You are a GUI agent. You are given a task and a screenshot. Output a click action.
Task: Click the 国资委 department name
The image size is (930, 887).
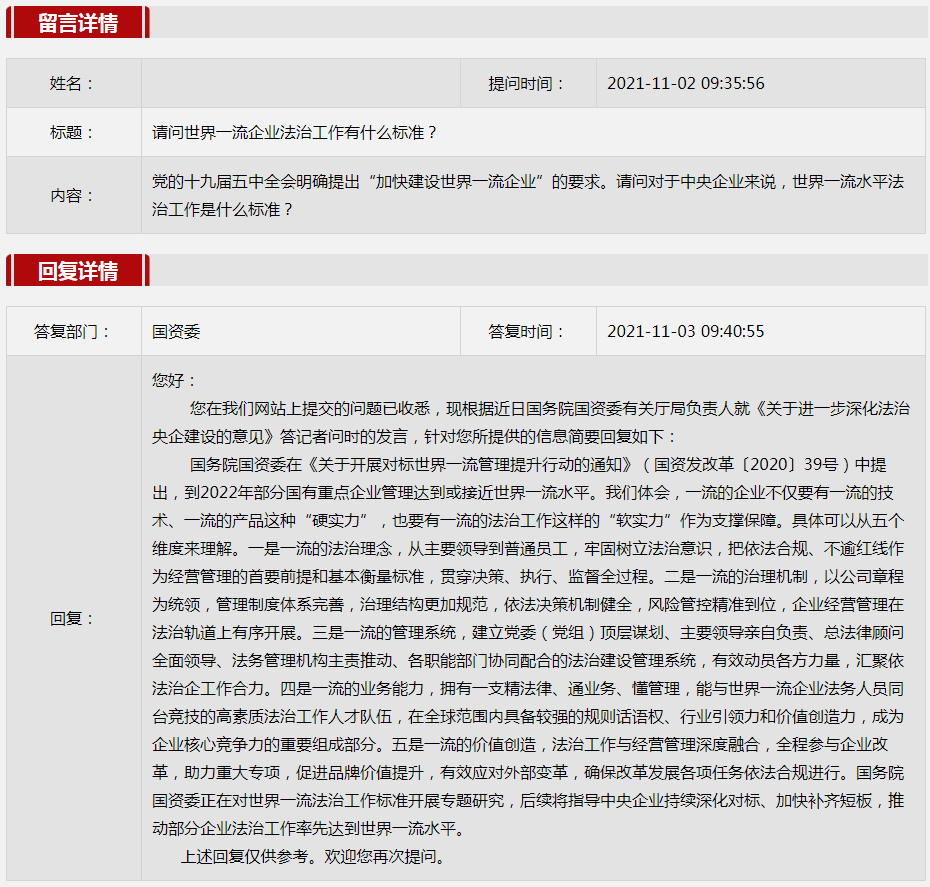click(x=176, y=331)
